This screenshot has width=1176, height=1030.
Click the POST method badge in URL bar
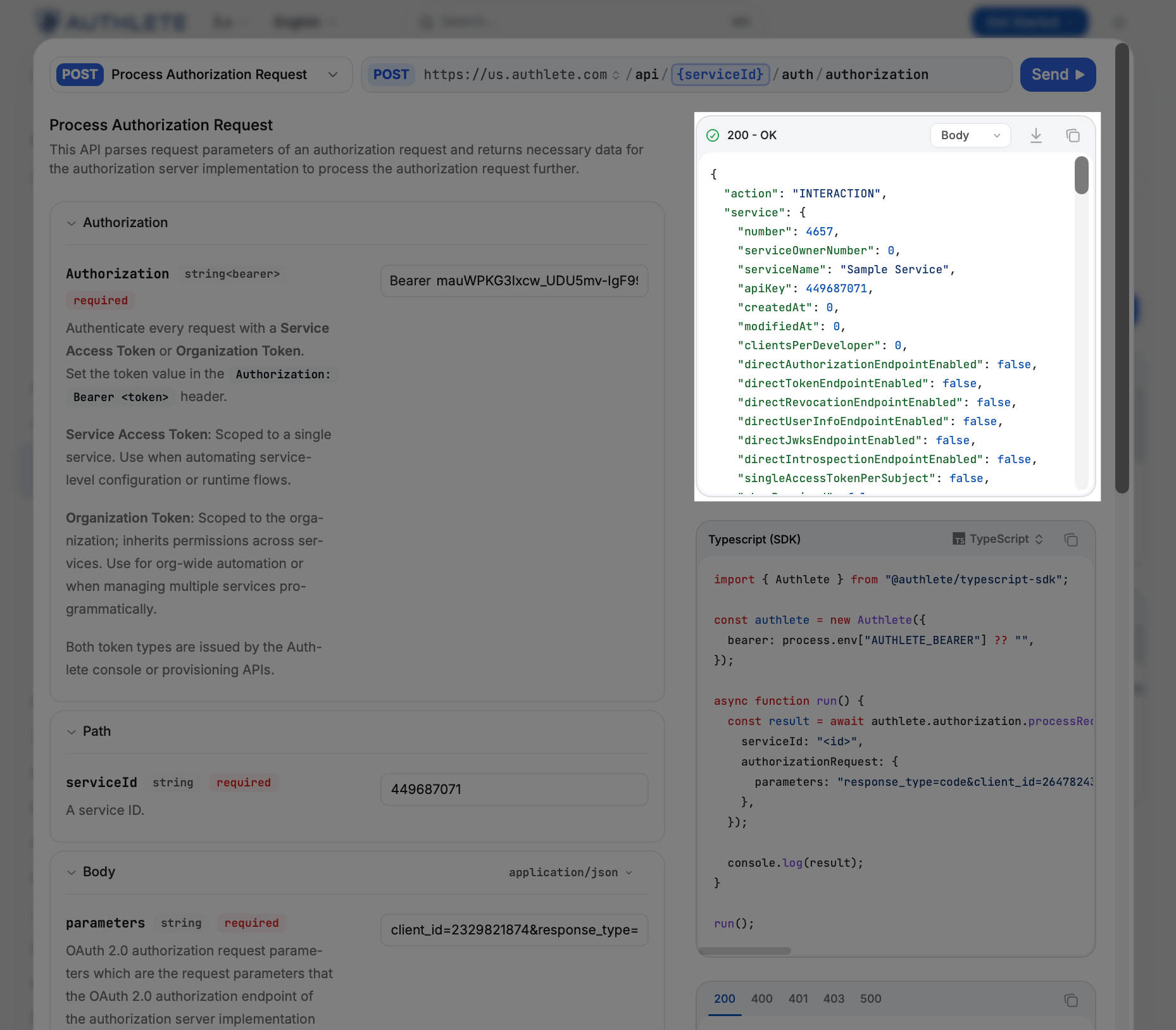click(x=391, y=75)
